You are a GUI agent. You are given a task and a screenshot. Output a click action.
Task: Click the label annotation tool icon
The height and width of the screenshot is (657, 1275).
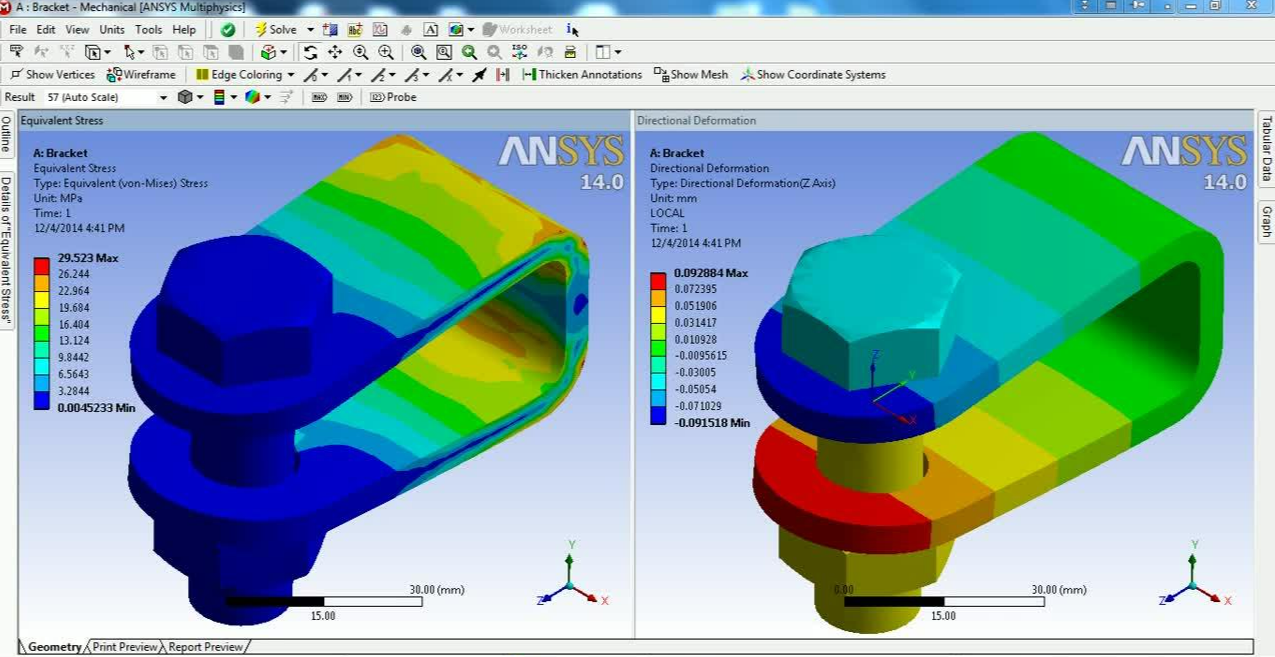pyautogui.click(x=16, y=52)
